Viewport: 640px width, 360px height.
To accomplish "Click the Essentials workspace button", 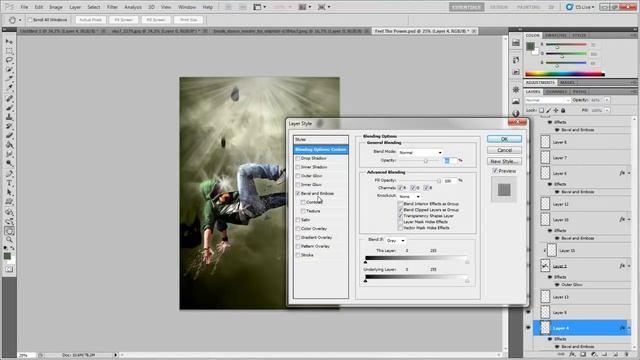I will click(x=467, y=7).
